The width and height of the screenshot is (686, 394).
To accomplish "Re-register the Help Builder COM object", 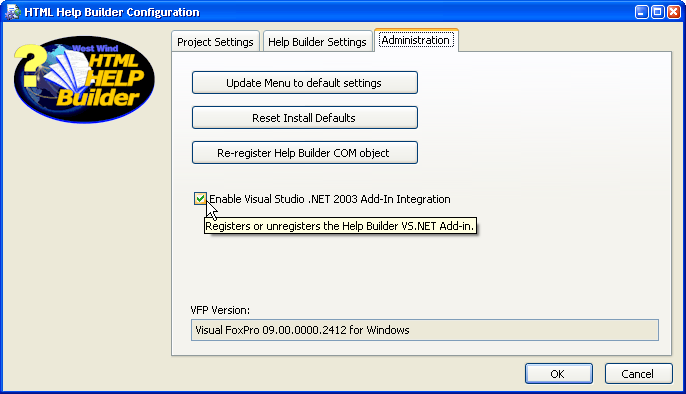I will [x=304, y=153].
